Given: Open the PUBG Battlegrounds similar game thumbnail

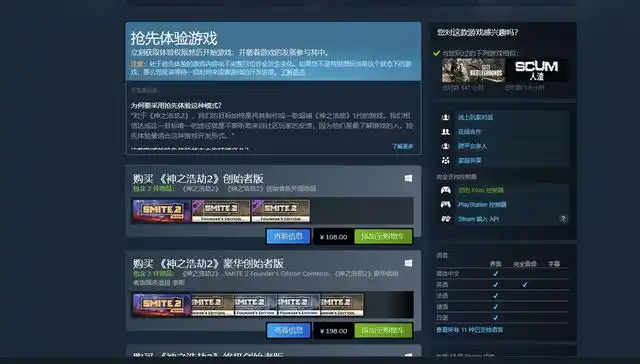Looking at the screenshot, I should tap(473, 70).
